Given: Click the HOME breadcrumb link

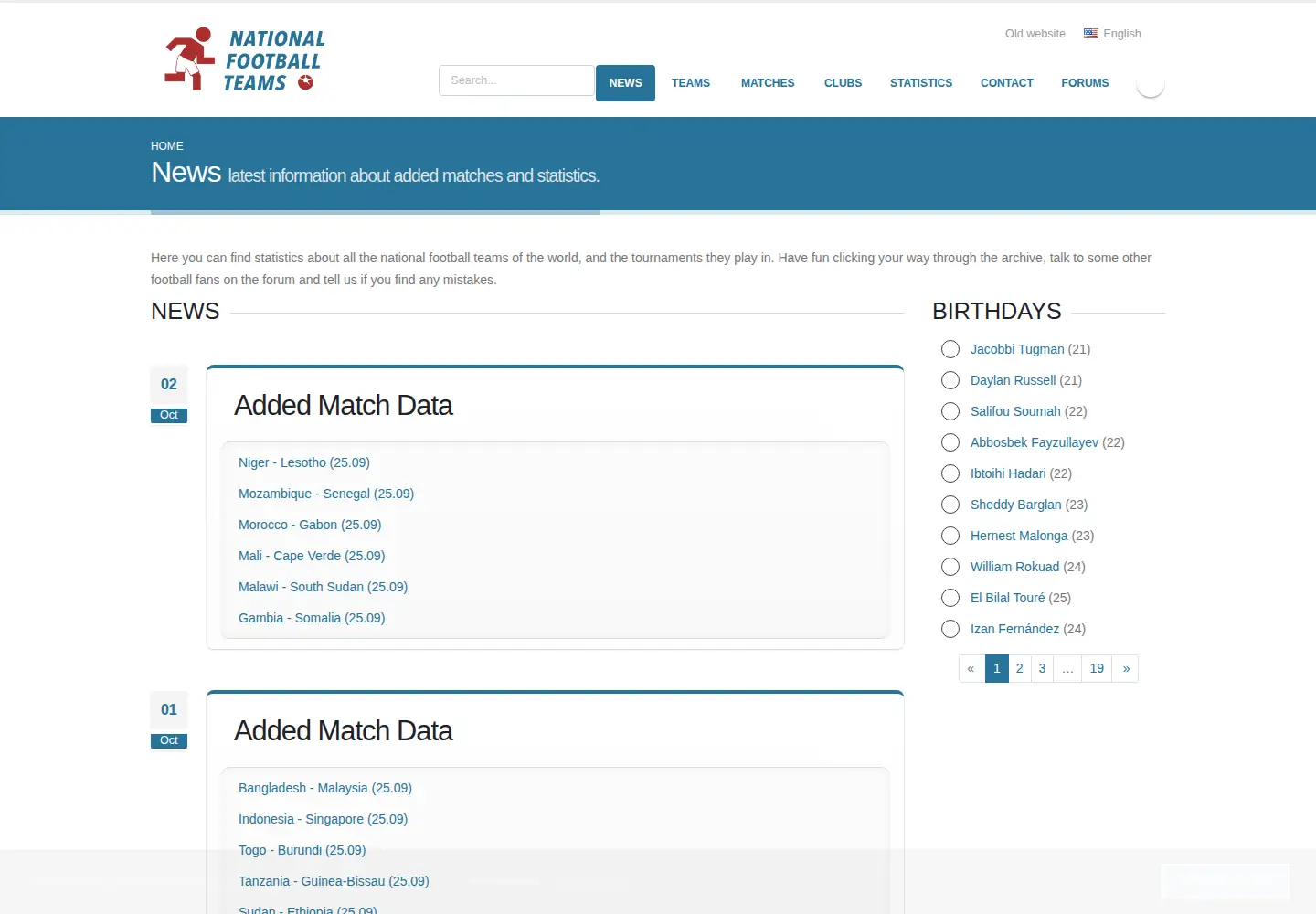Looking at the screenshot, I should [x=167, y=146].
